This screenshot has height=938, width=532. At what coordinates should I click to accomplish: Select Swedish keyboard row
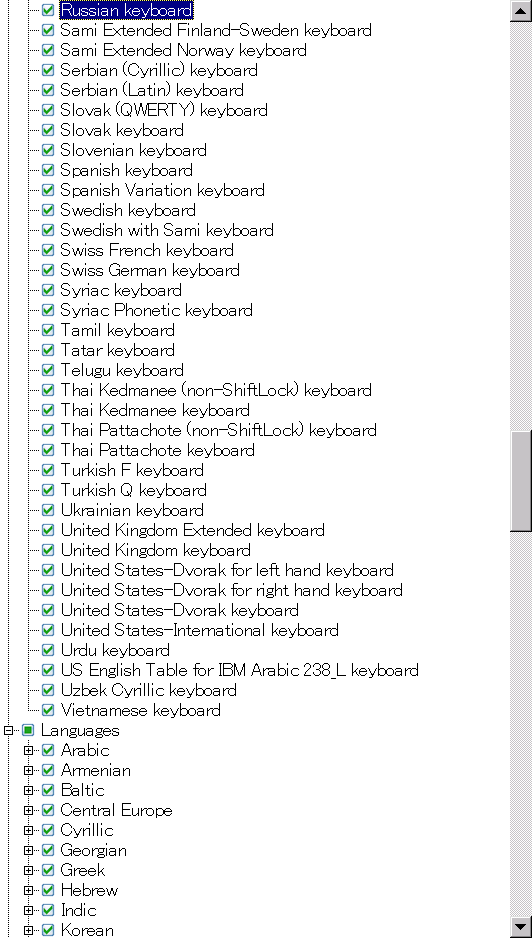point(128,211)
